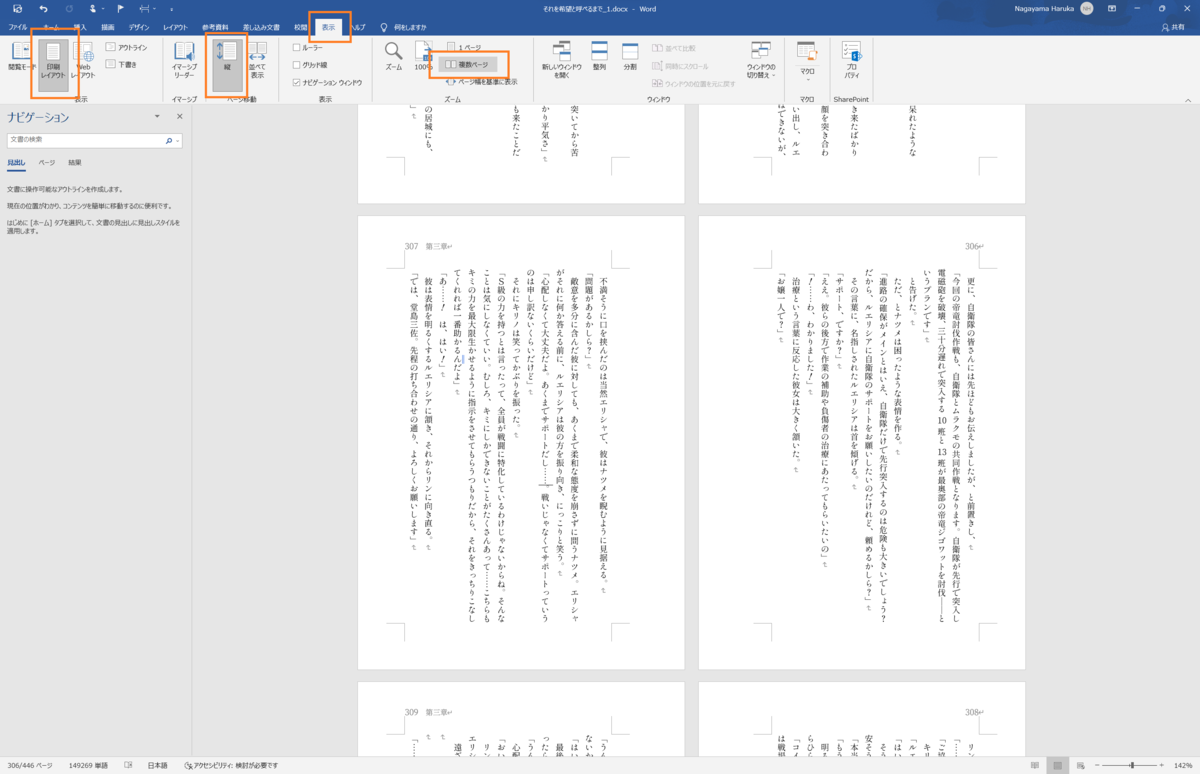The width and height of the screenshot is (1200, 774).
Task: Collapse the ribbon with the chevron
Action: (x=1188, y=100)
